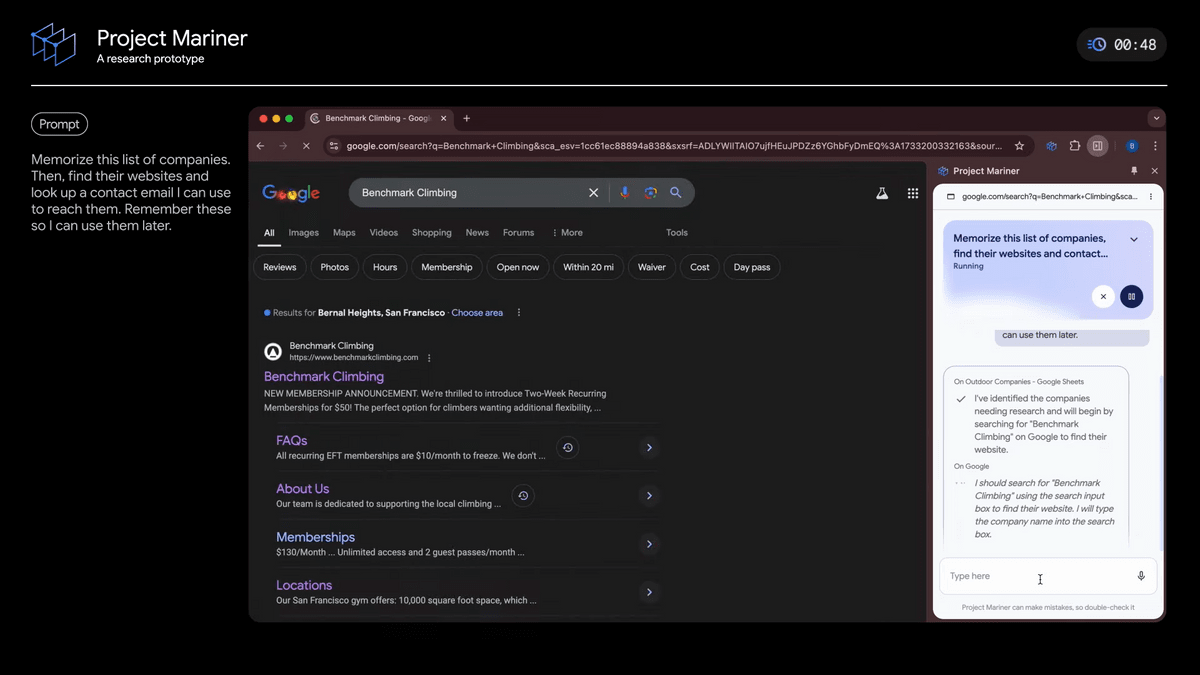The width and height of the screenshot is (1200, 675).
Task: Toggle the Day pass filter chip
Action: click(x=751, y=266)
